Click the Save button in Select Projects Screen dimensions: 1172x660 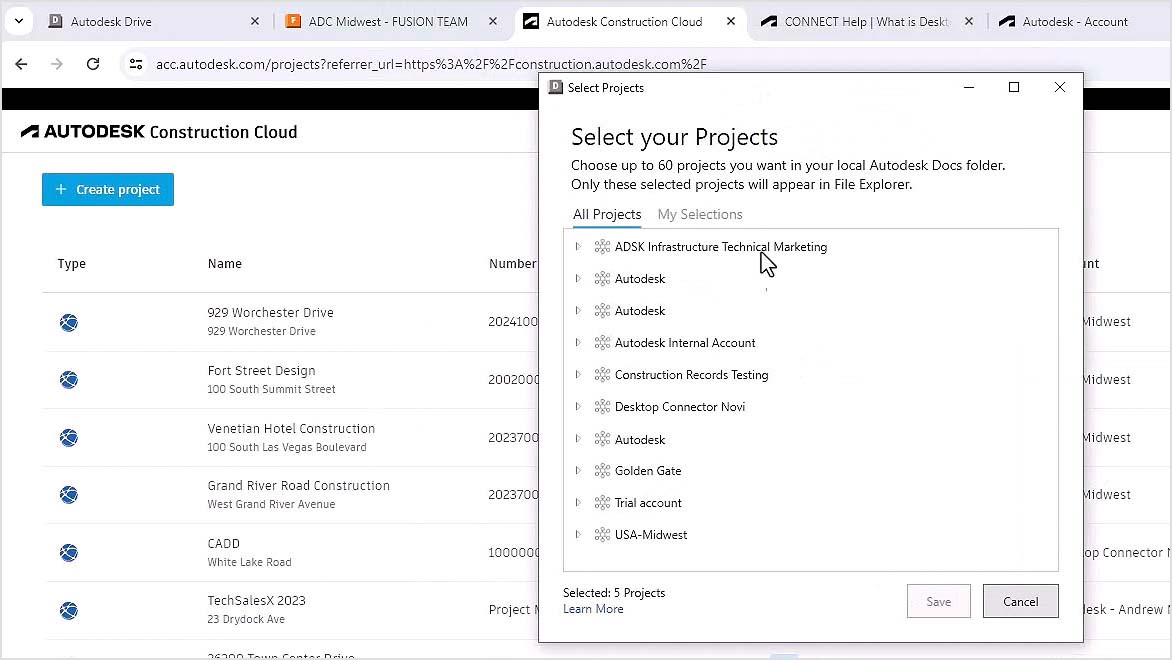[x=939, y=602]
